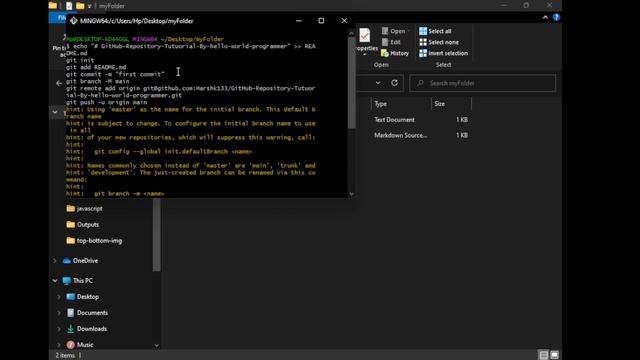
Task: Expand the Music tree node
Action: click(59, 344)
